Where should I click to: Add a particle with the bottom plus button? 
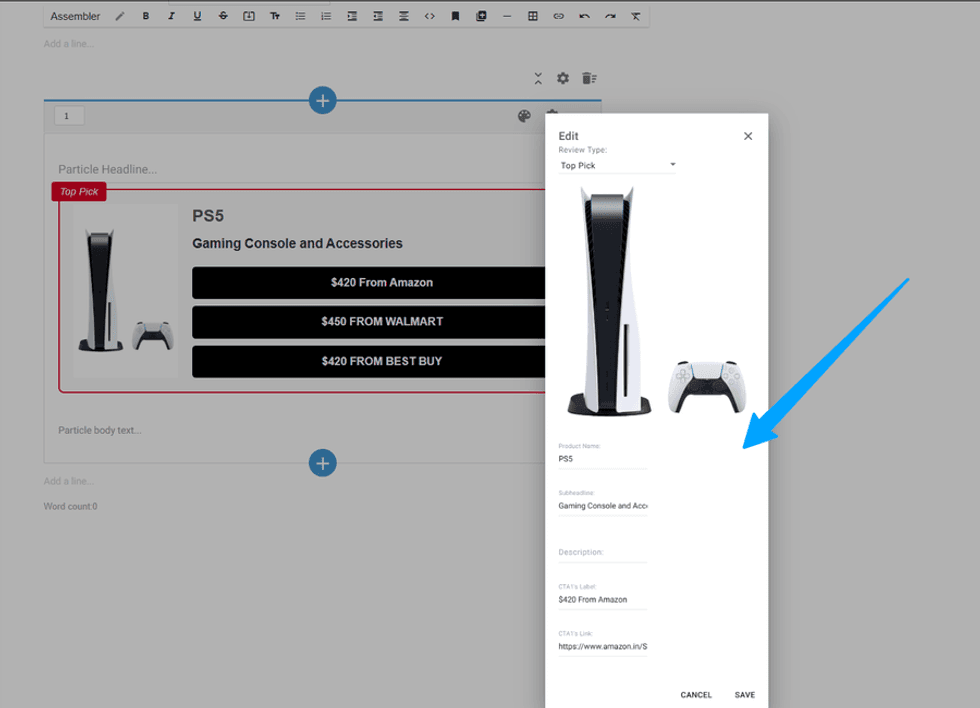[x=322, y=463]
